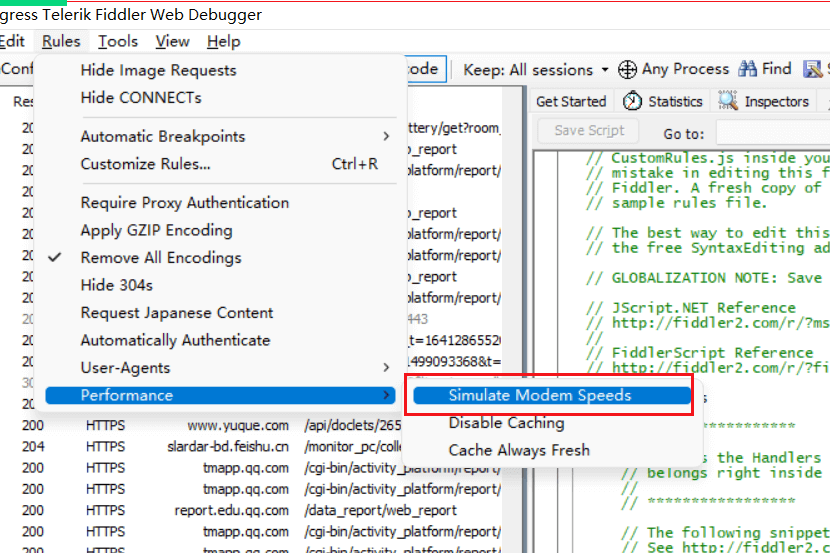The height and width of the screenshot is (553, 830).
Task: Click the Save Script button
Action: point(589,131)
